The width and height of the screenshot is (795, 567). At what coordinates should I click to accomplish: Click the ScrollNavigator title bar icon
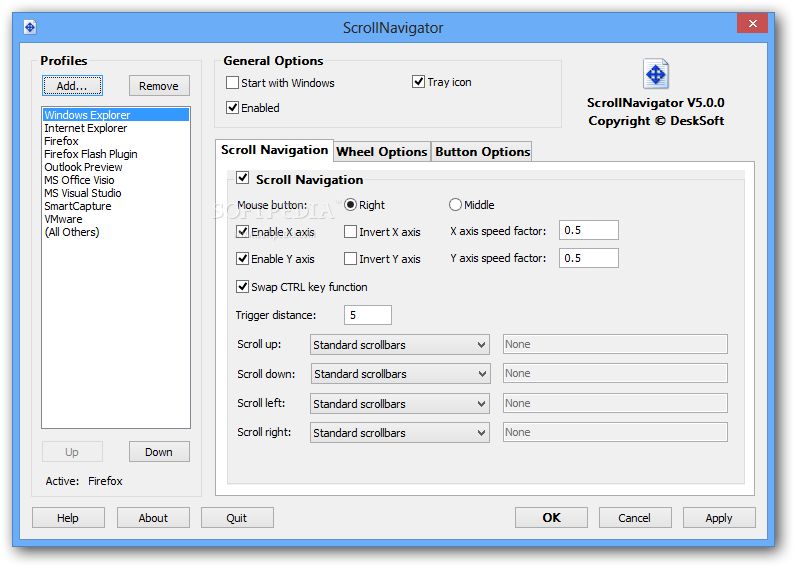[x=30, y=27]
